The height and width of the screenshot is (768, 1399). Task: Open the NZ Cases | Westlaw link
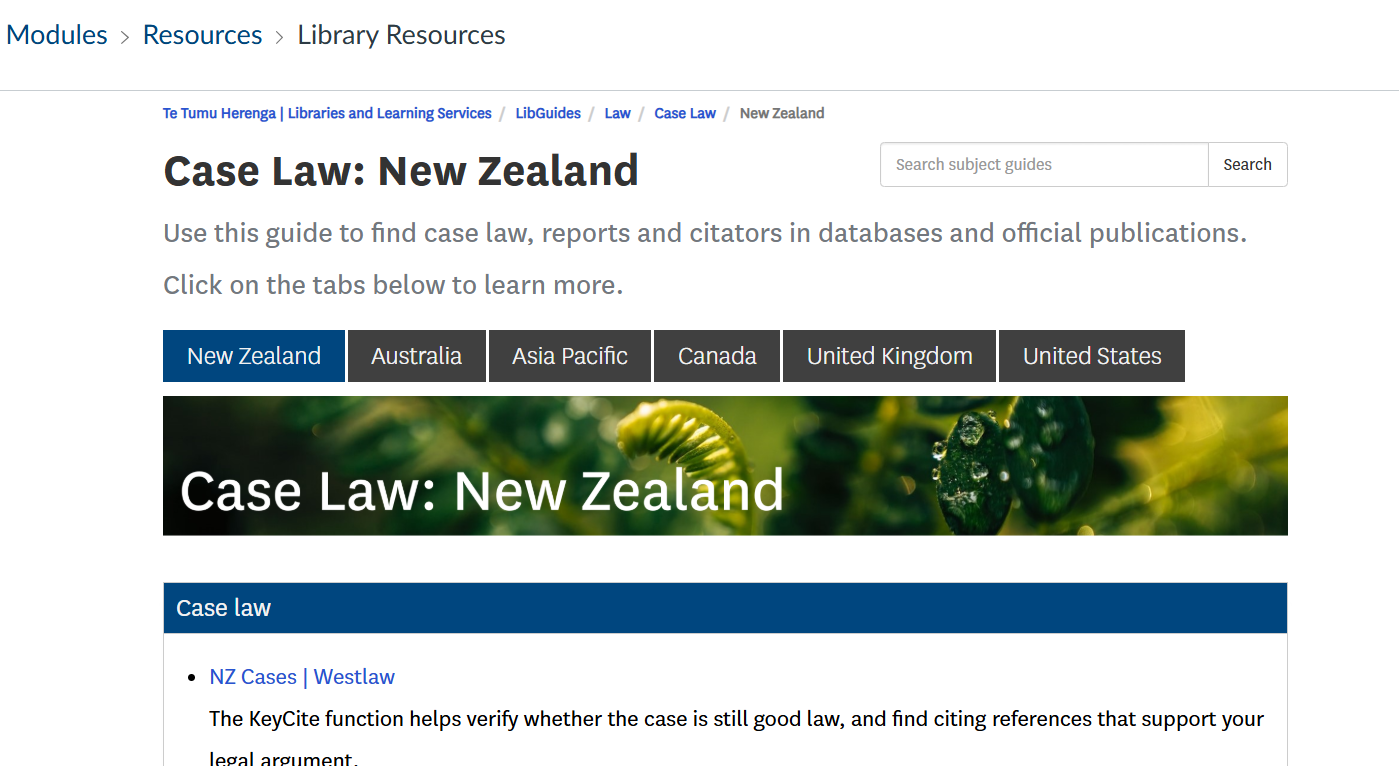pyautogui.click(x=302, y=677)
